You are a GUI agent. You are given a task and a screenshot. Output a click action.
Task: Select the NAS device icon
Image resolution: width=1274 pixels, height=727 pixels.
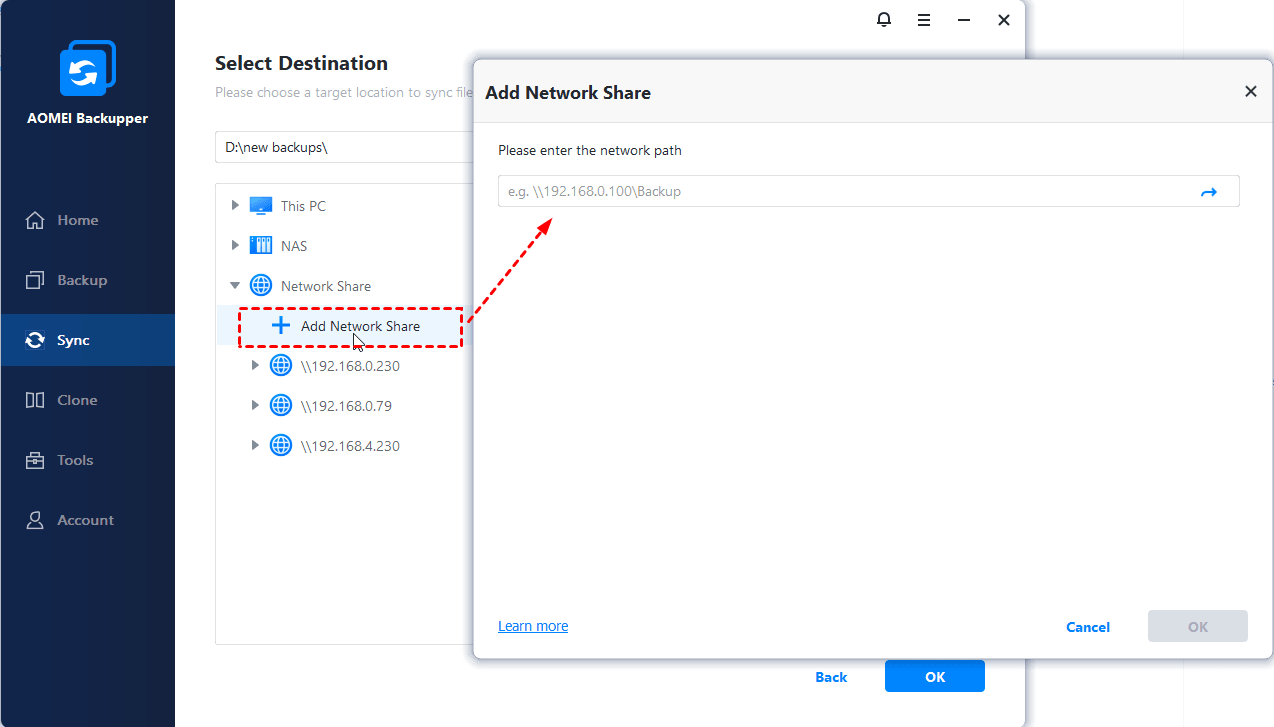pos(261,246)
